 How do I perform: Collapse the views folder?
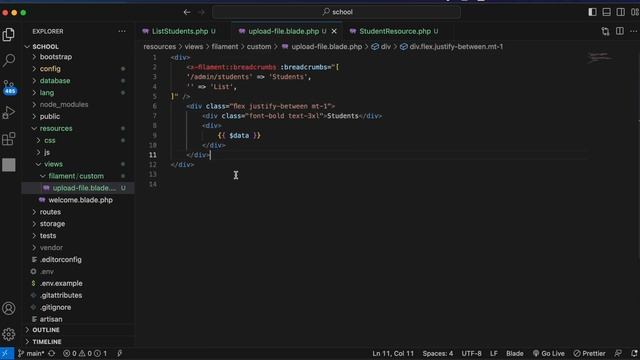pos(78,164)
